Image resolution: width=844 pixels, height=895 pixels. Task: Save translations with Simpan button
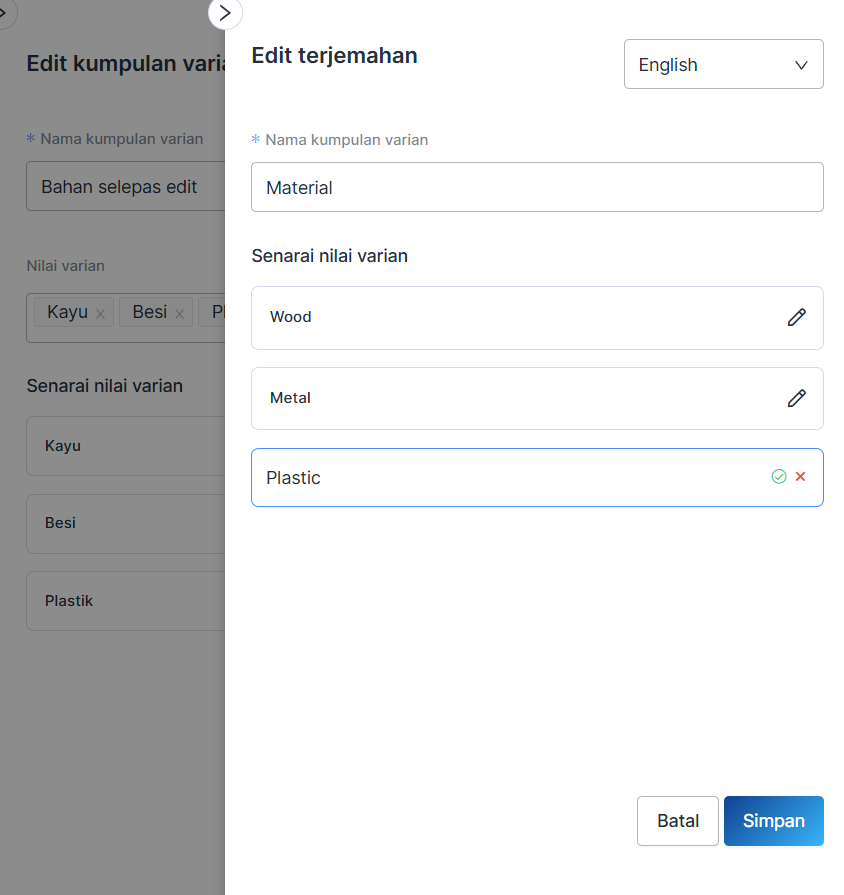coord(773,821)
